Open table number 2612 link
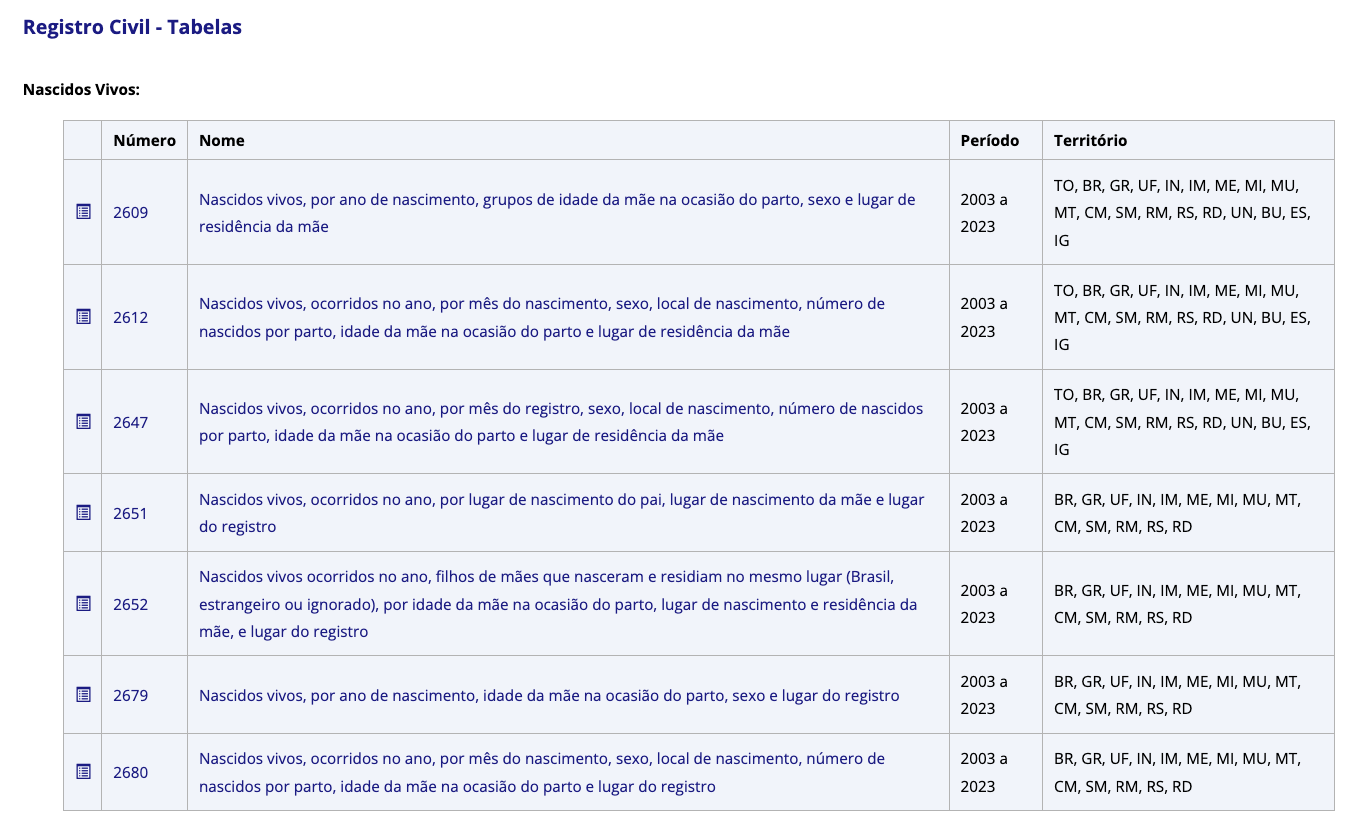This screenshot has width=1352, height=821. [130, 318]
